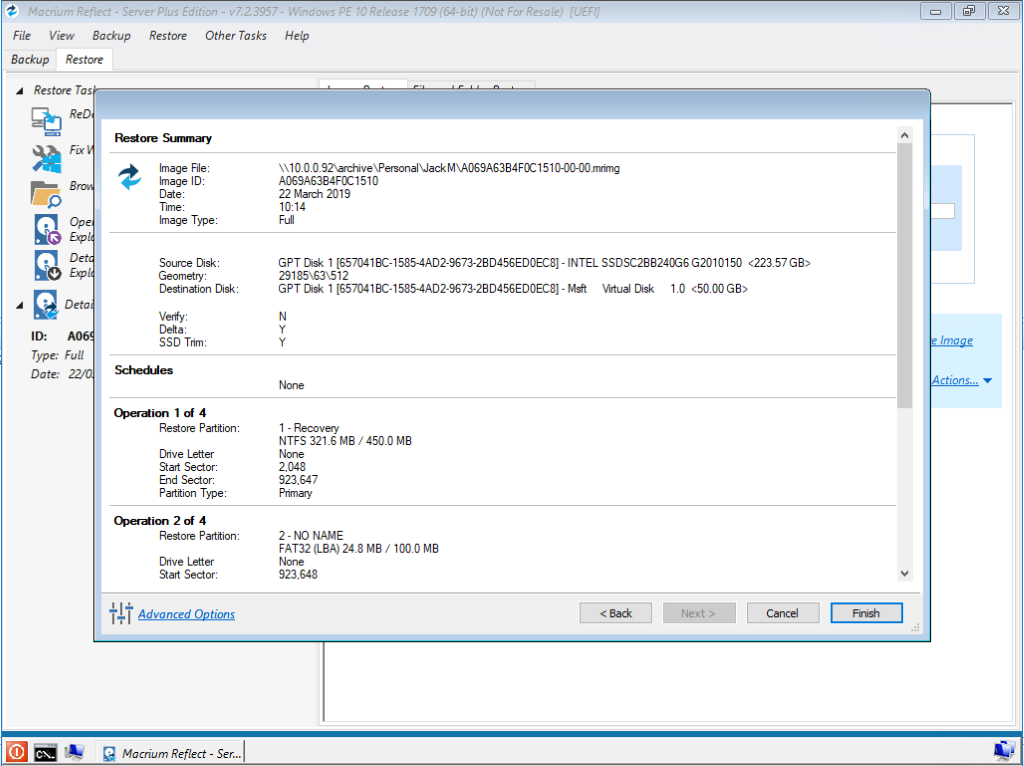Click the summary scrollbar down arrow
The image size is (1024, 766).
(x=904, y=574)
